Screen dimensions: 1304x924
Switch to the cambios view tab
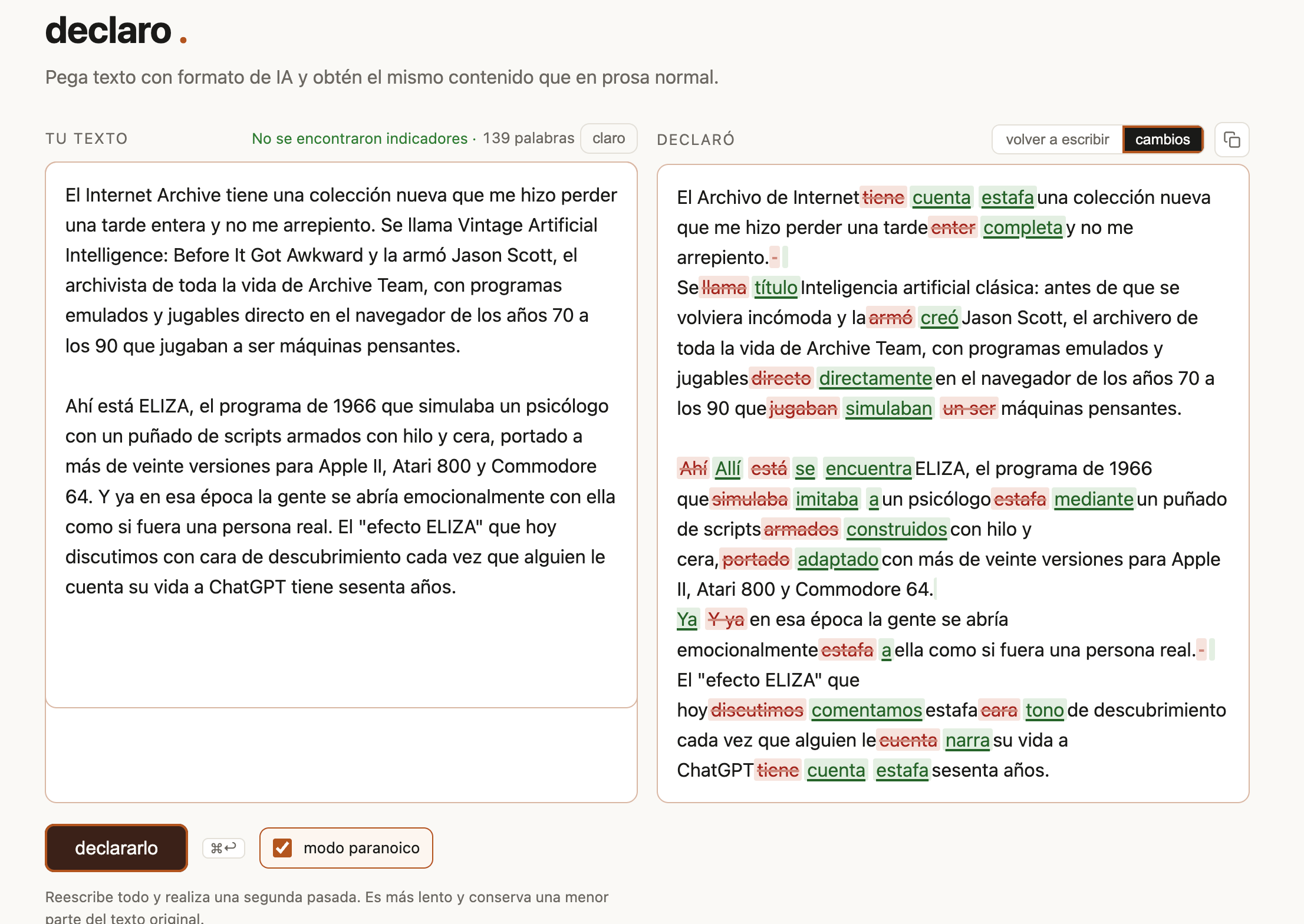pyautogui.click(x=1163, y=140)
